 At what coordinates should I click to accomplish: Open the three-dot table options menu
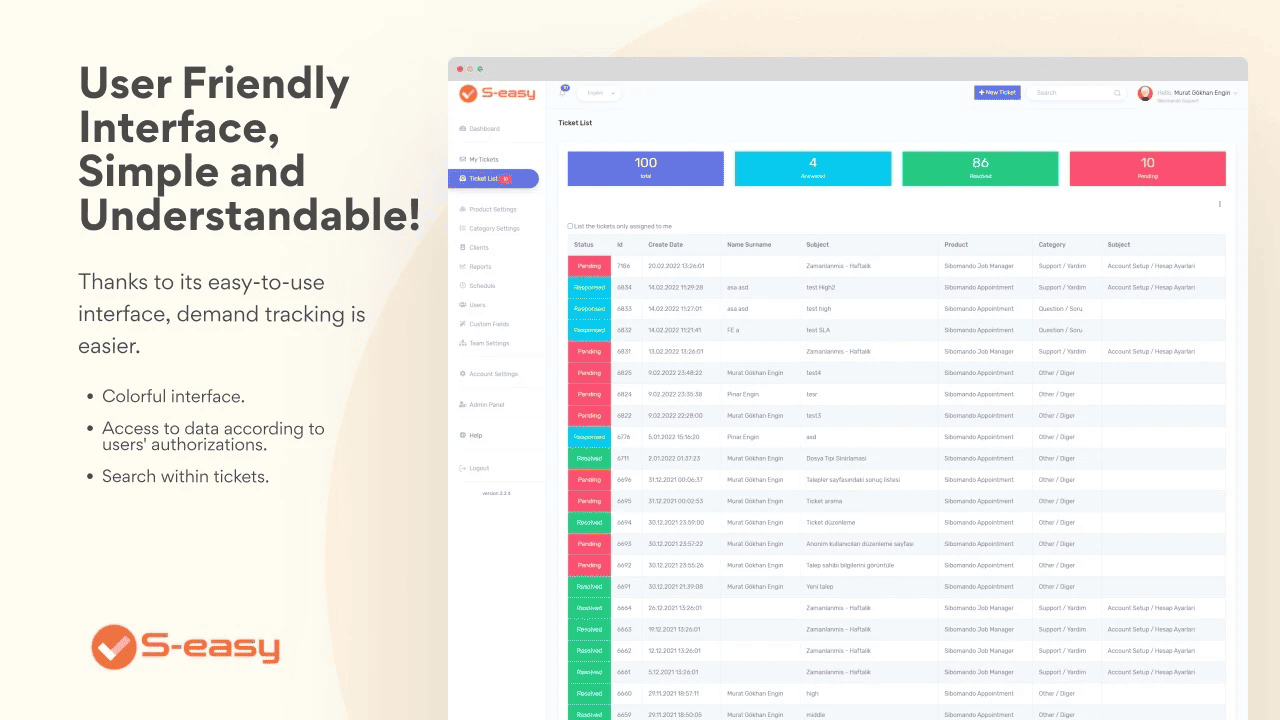click(x=1220, y=205)
